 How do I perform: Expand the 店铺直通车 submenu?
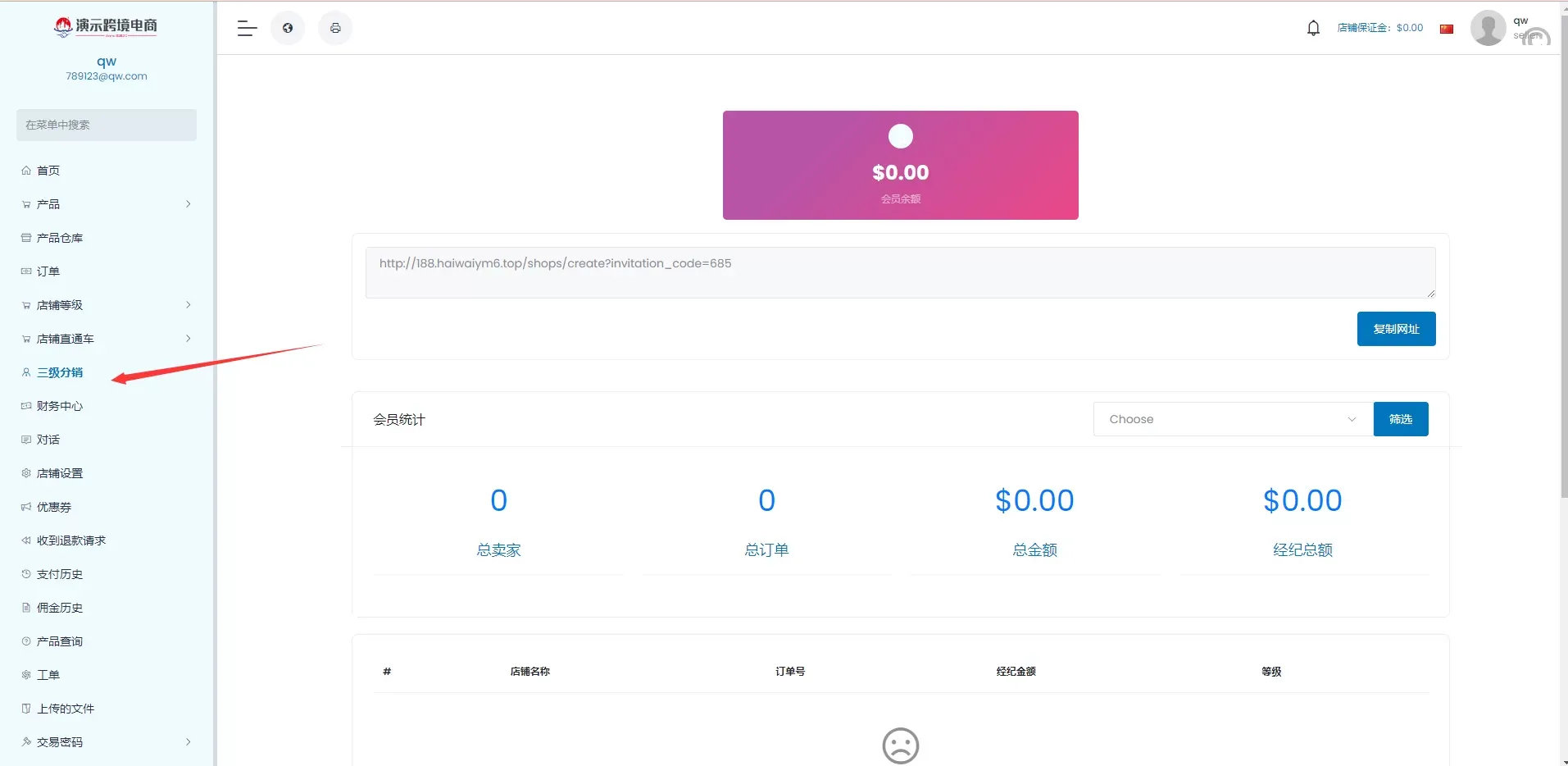click(x=107, y=339)
